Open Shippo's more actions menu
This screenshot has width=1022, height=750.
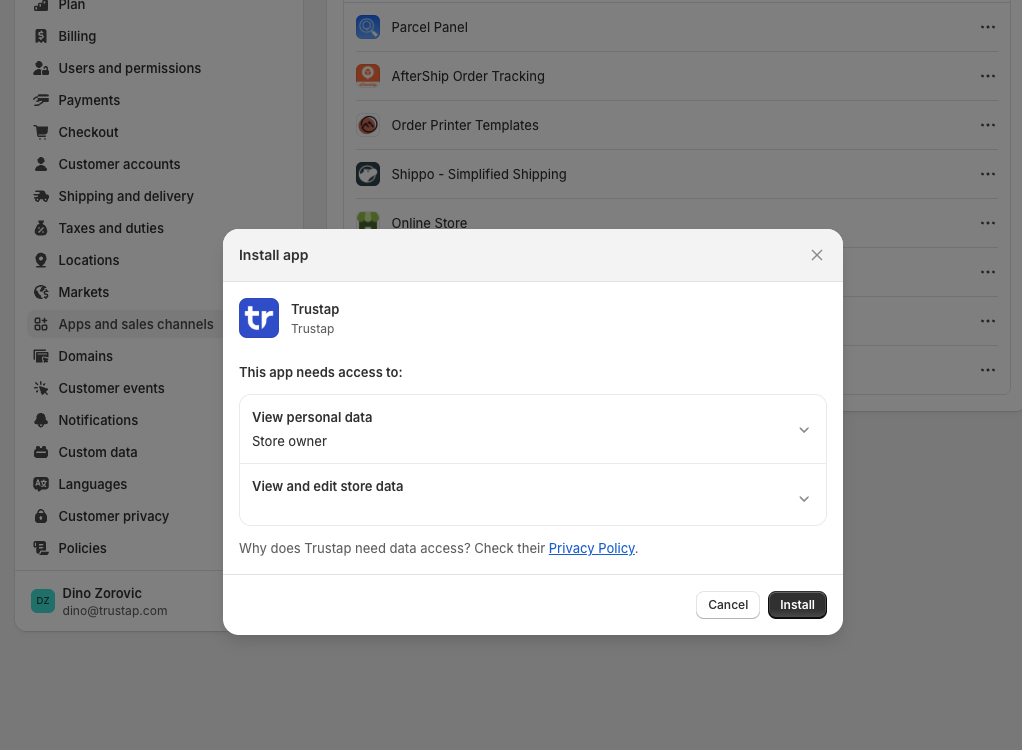pos(988,174)
